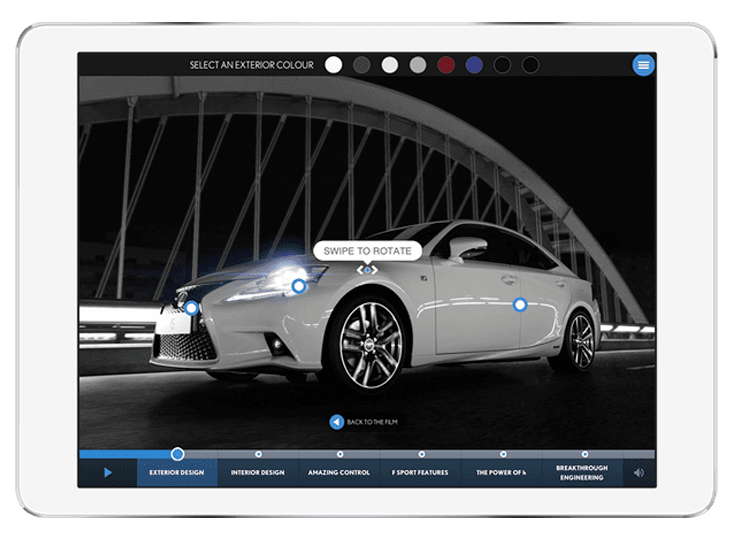Tap the front grille hotspot marker

(x=191, y=308)
